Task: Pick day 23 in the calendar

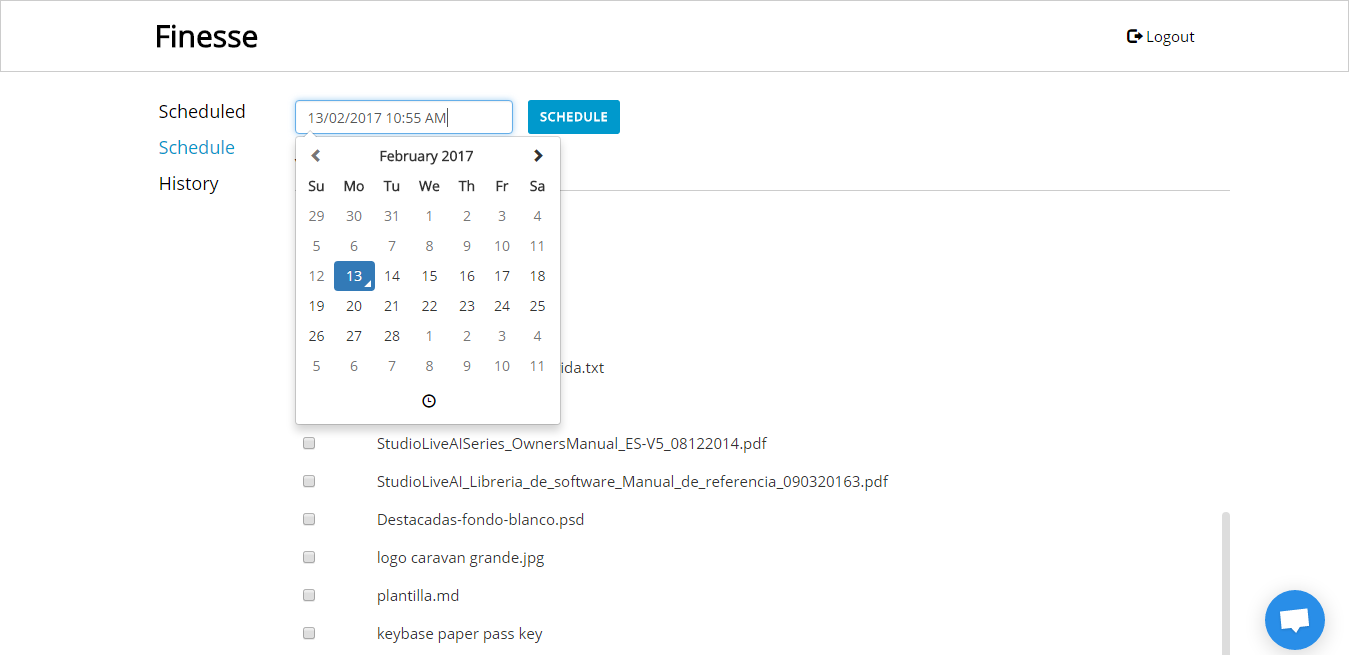Action: pos(467,306)
